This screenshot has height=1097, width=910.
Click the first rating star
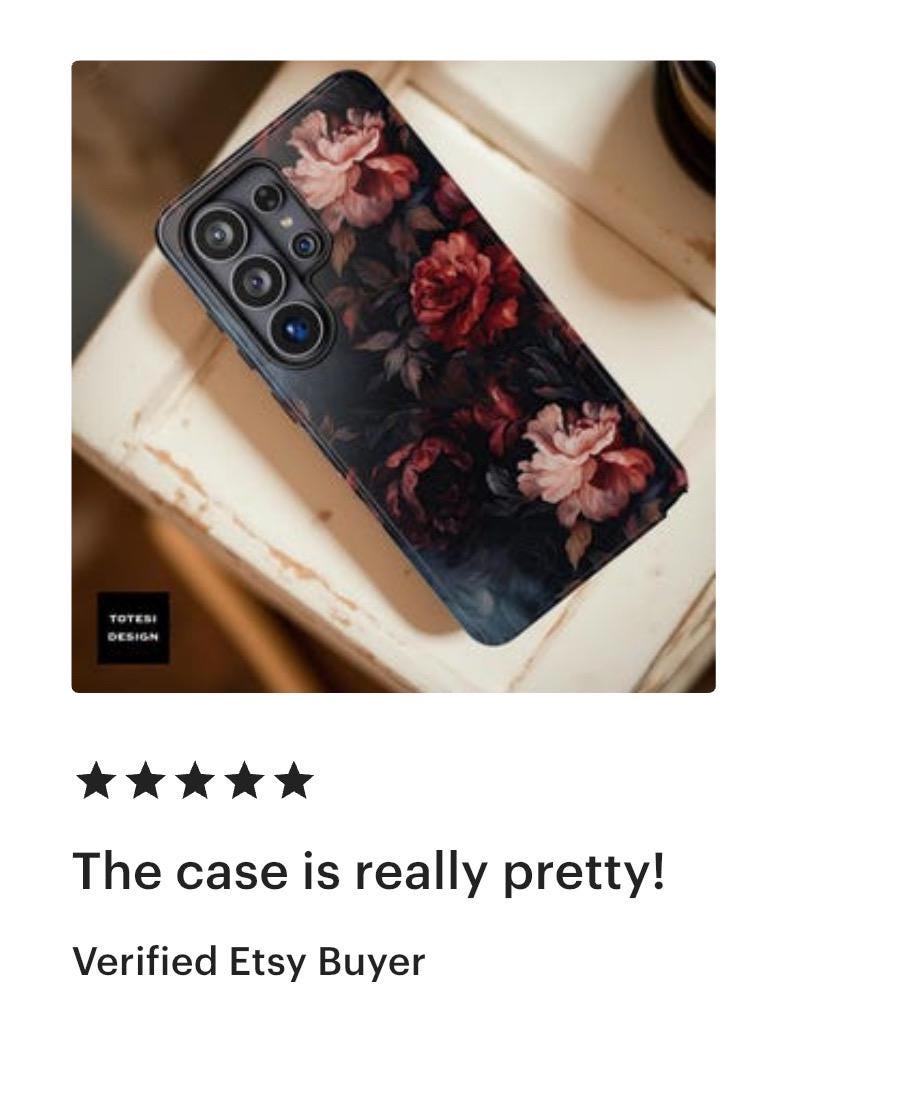(x=94, y=781)
